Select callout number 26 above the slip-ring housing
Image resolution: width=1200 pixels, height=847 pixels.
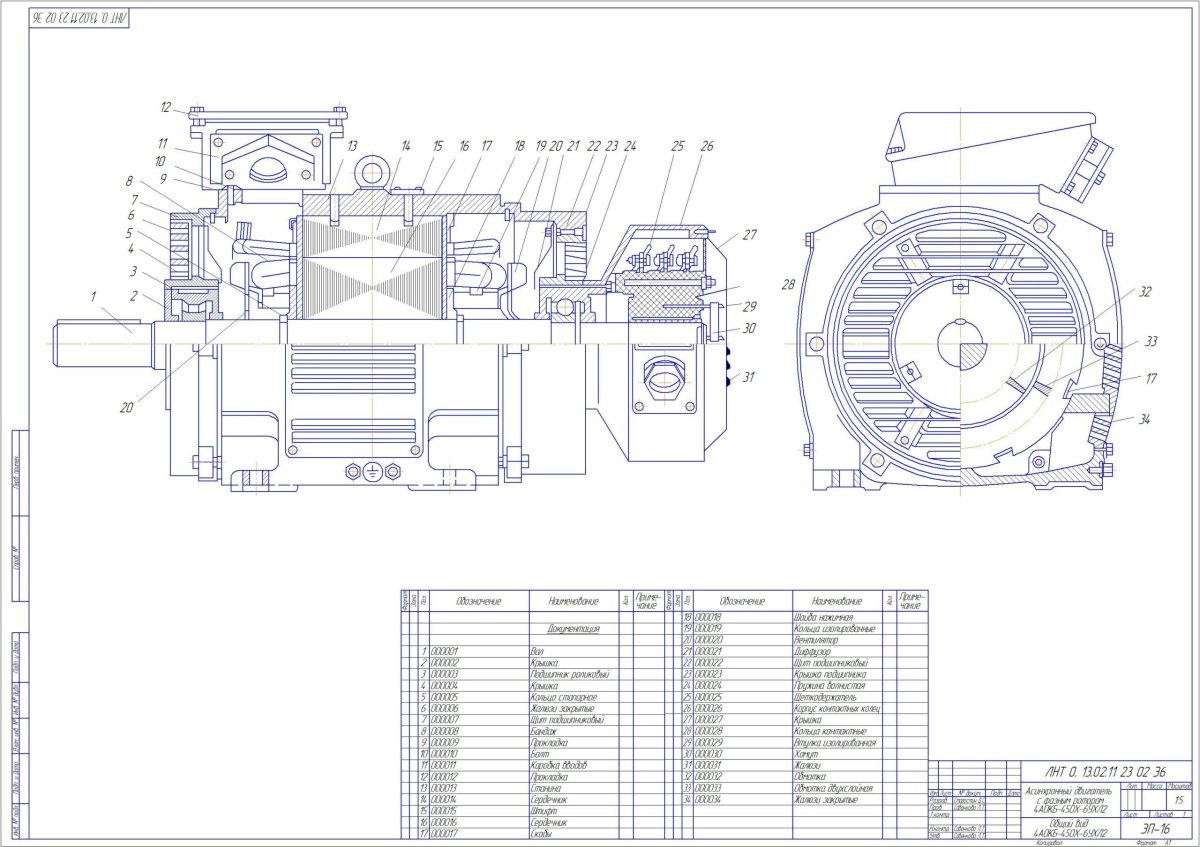coord(707,146)
